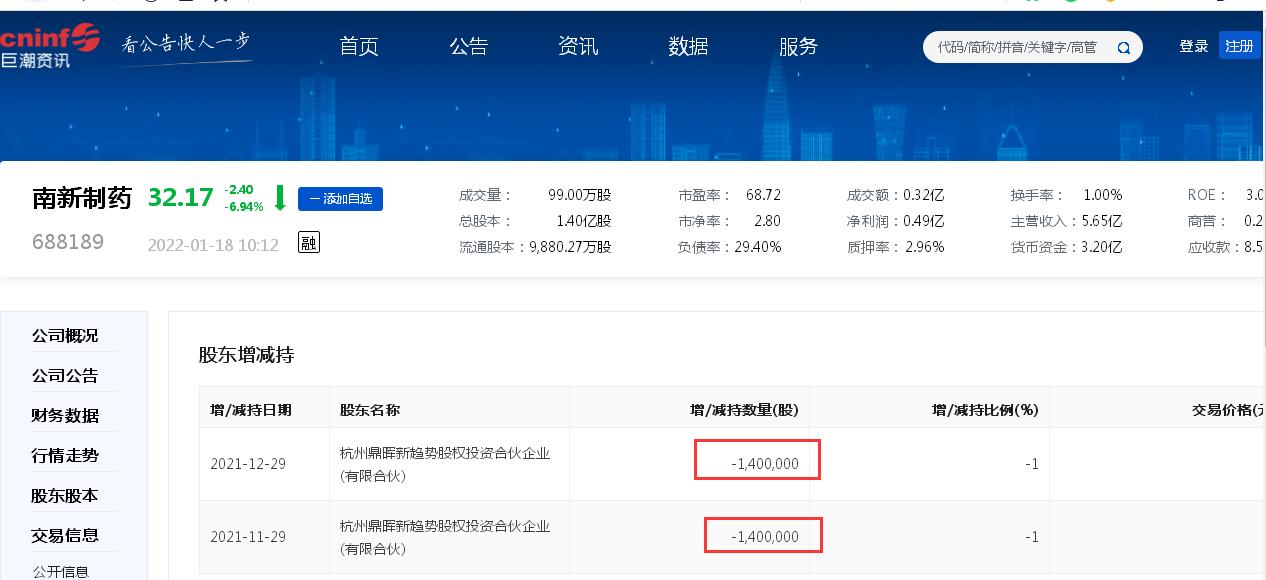Click the stock name 南新制药
The height and width of the screenshot is (580, 1266).
[82, 198]
